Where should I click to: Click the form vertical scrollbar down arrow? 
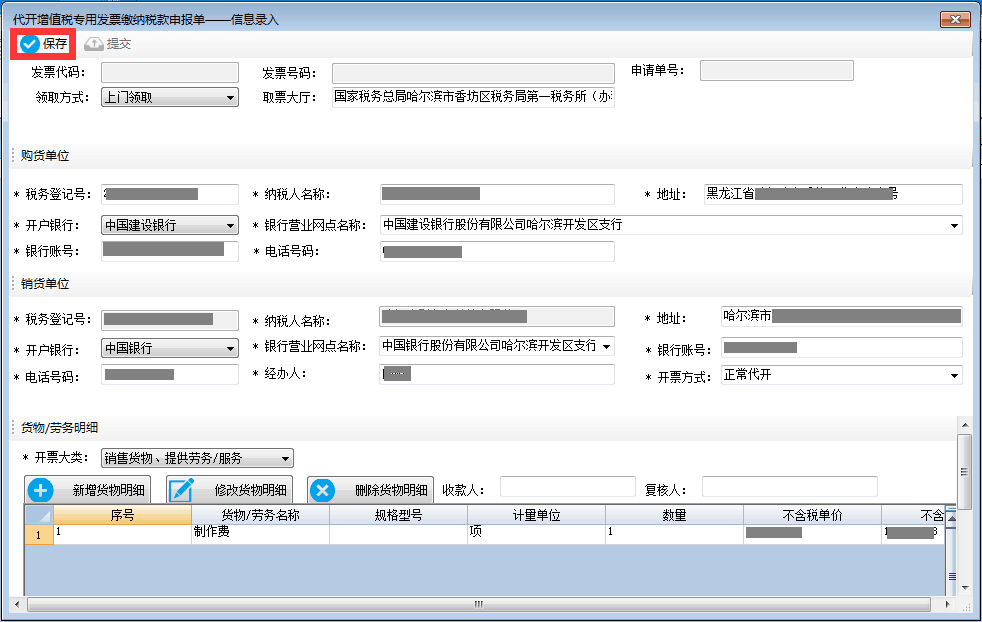pos(965,588)
